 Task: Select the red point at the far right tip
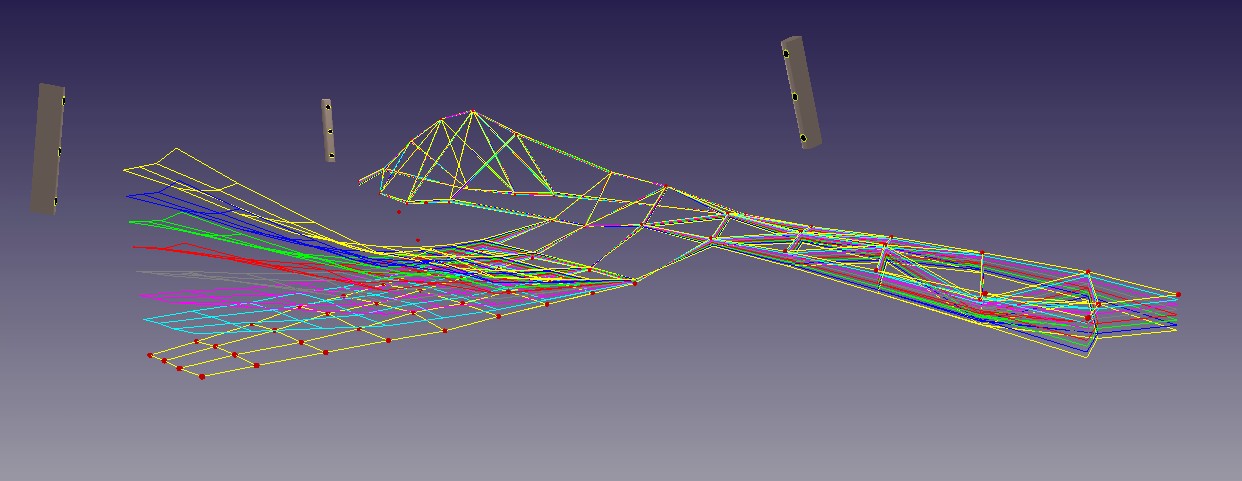pos(1178,294)
